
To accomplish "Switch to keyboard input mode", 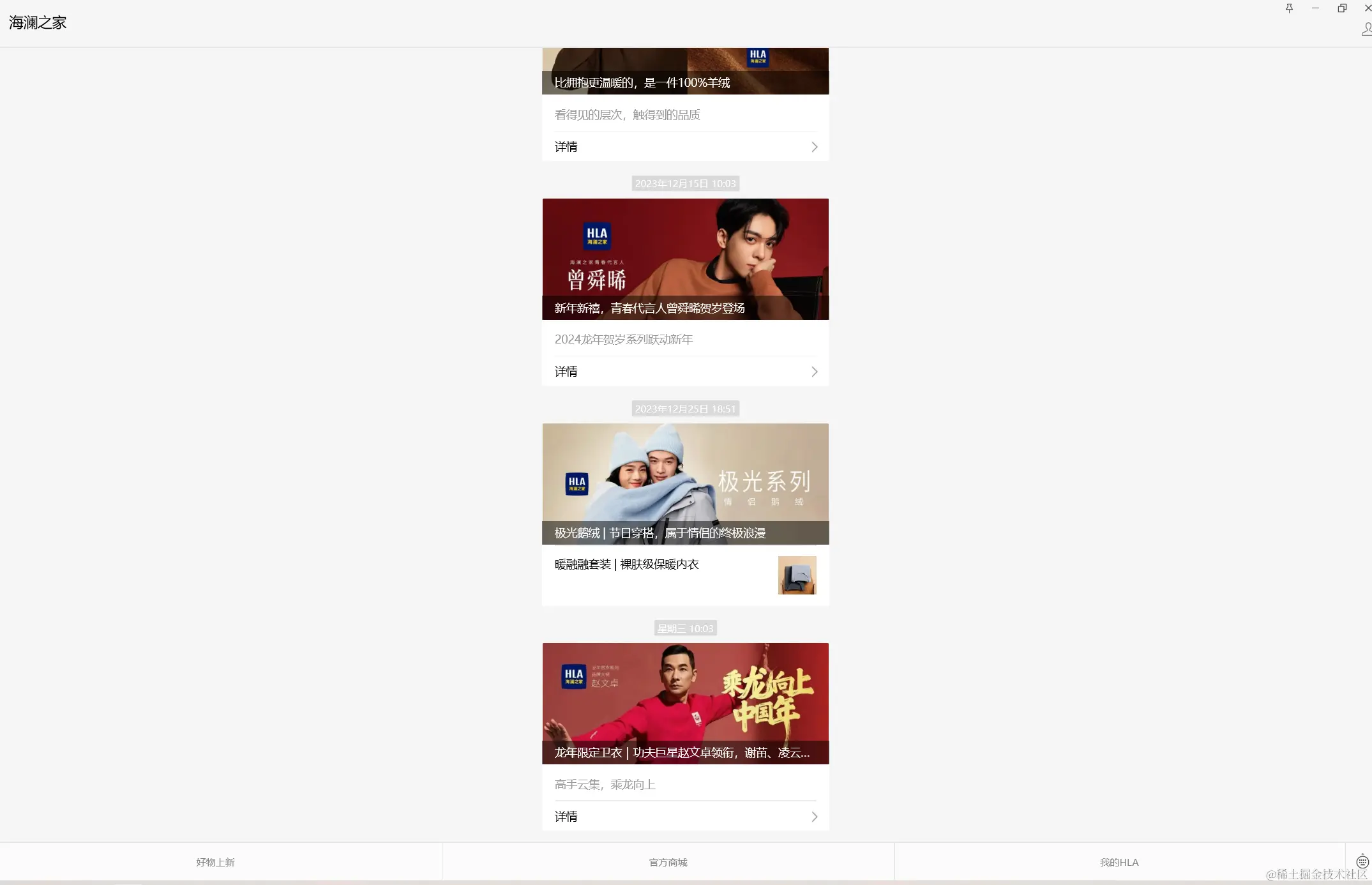I will click(x=1362, y=861).
